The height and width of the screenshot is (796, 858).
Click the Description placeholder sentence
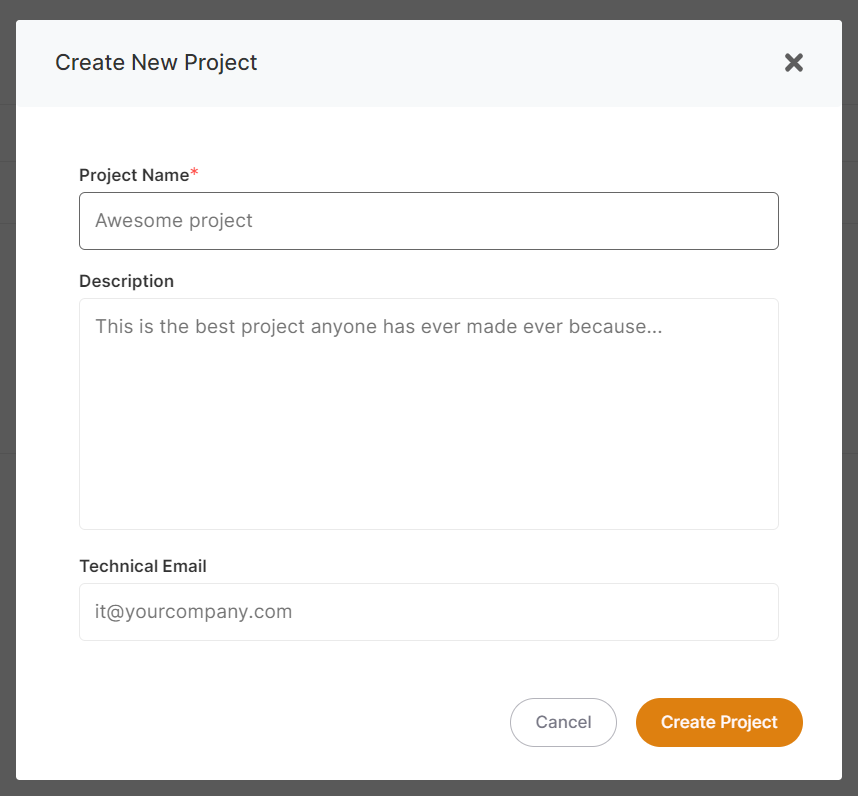click(x=378, y=327)
